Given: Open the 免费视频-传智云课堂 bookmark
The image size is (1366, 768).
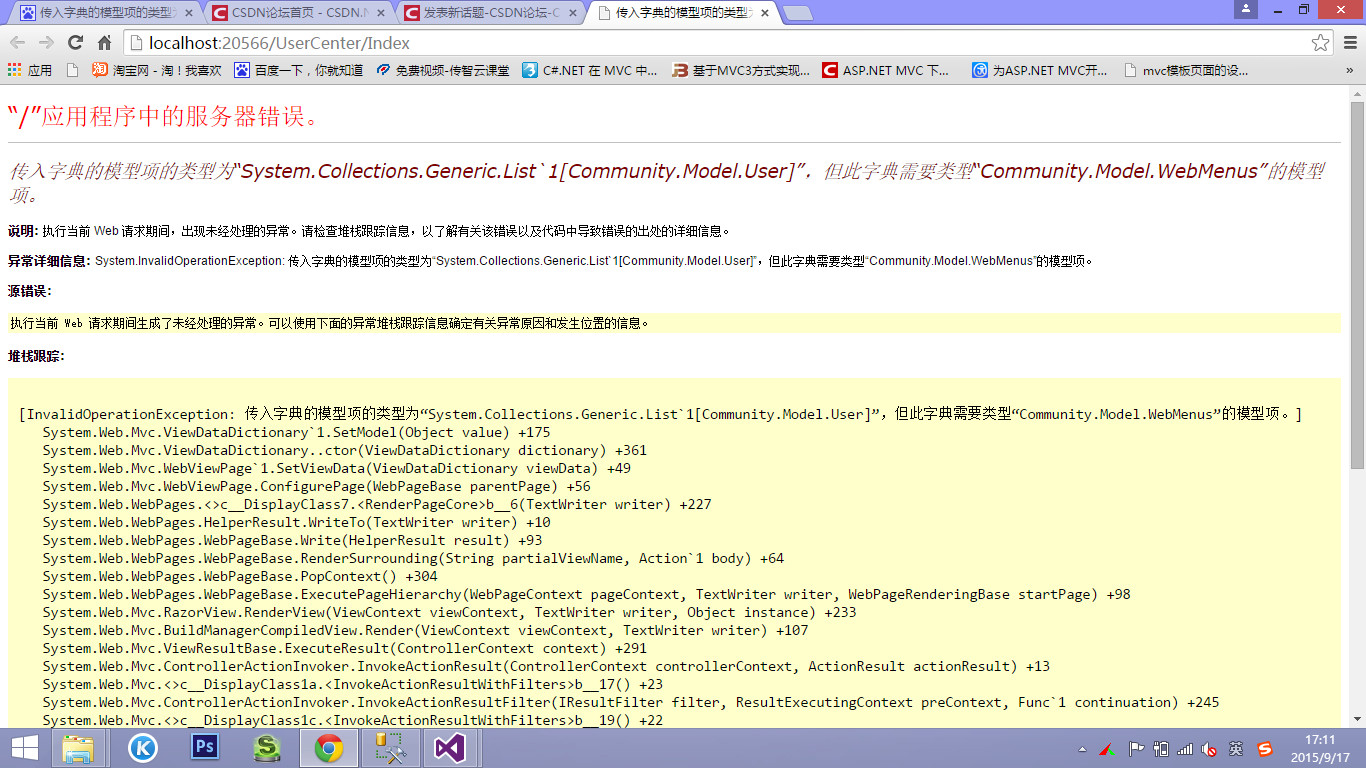Looking at the screenshot, I should [x=442, y=70].
